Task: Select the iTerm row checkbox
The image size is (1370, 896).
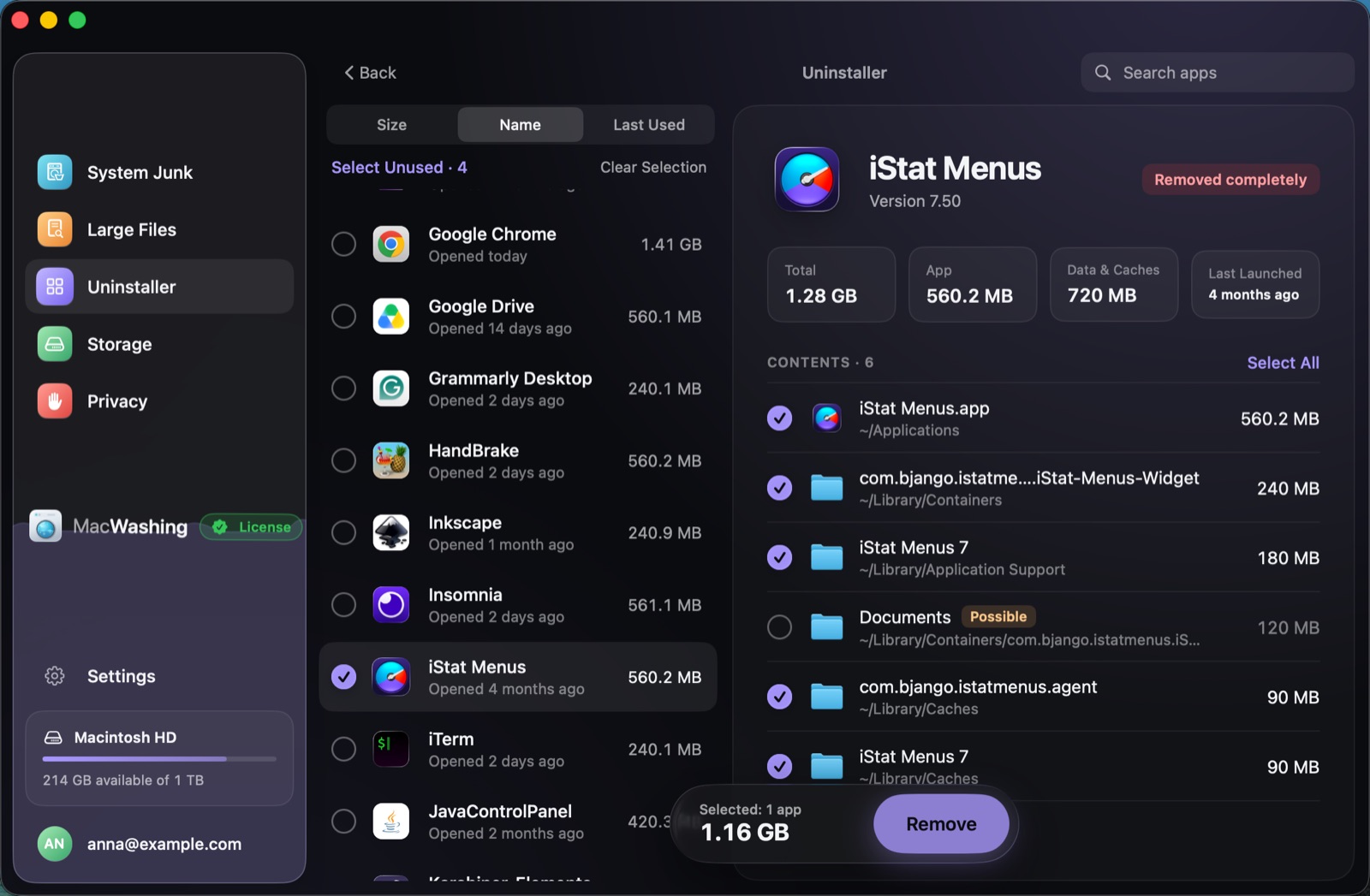Action: [x=344, y=749]
